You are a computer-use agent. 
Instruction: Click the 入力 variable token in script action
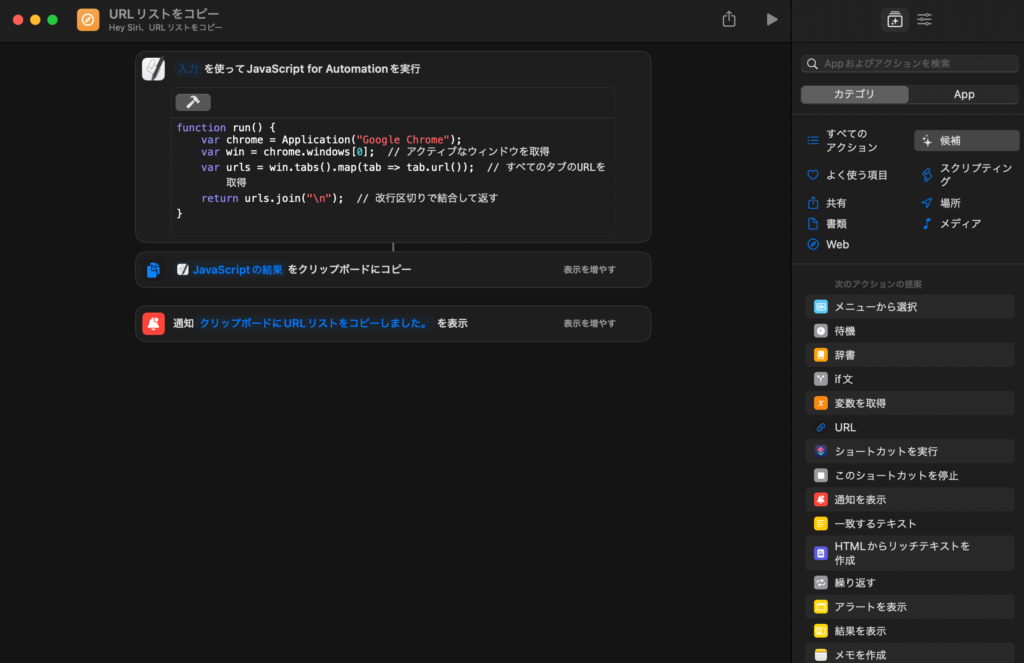click(187, 69)
